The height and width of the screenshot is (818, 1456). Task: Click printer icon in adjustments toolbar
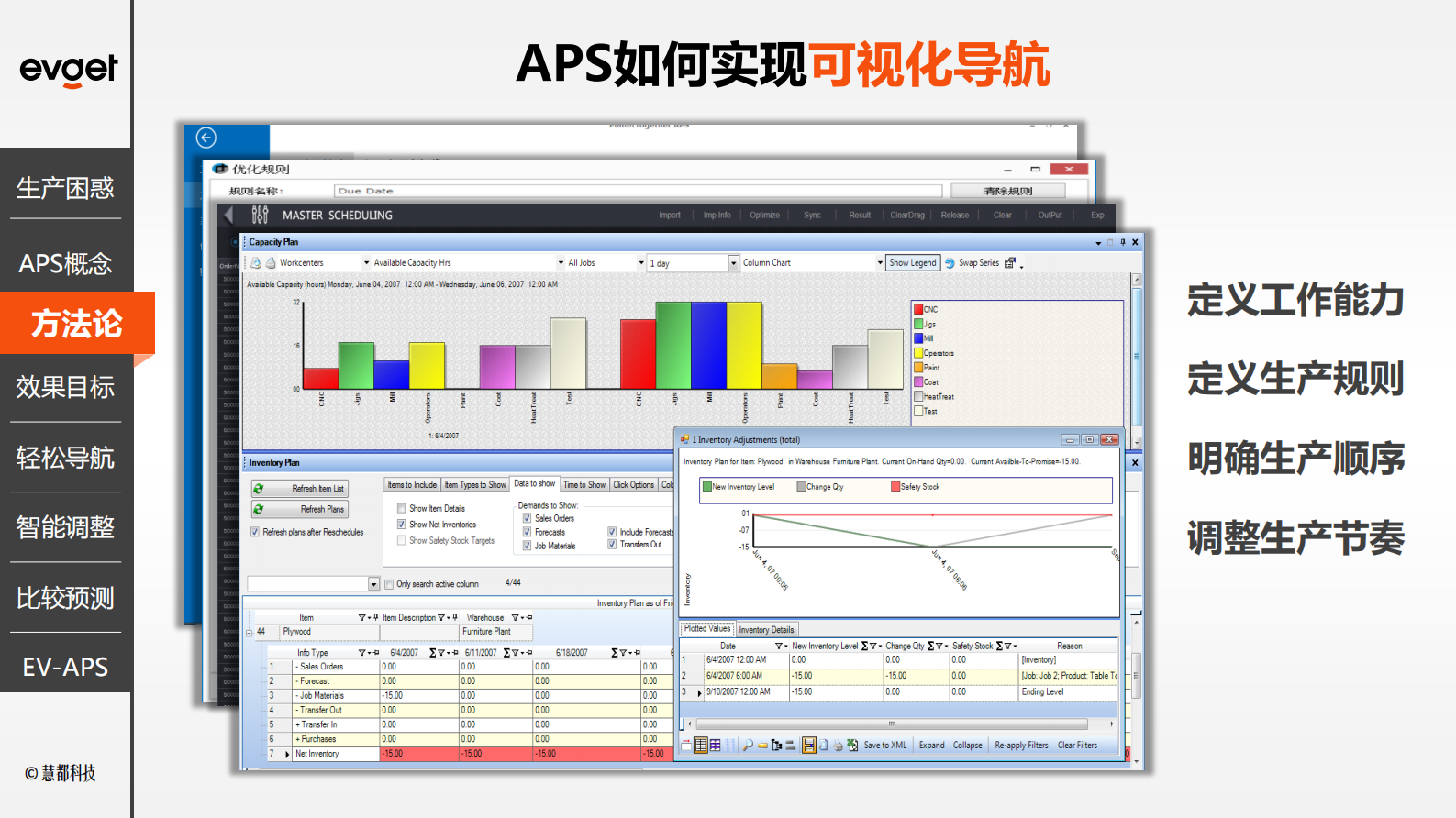pos(838,746)
